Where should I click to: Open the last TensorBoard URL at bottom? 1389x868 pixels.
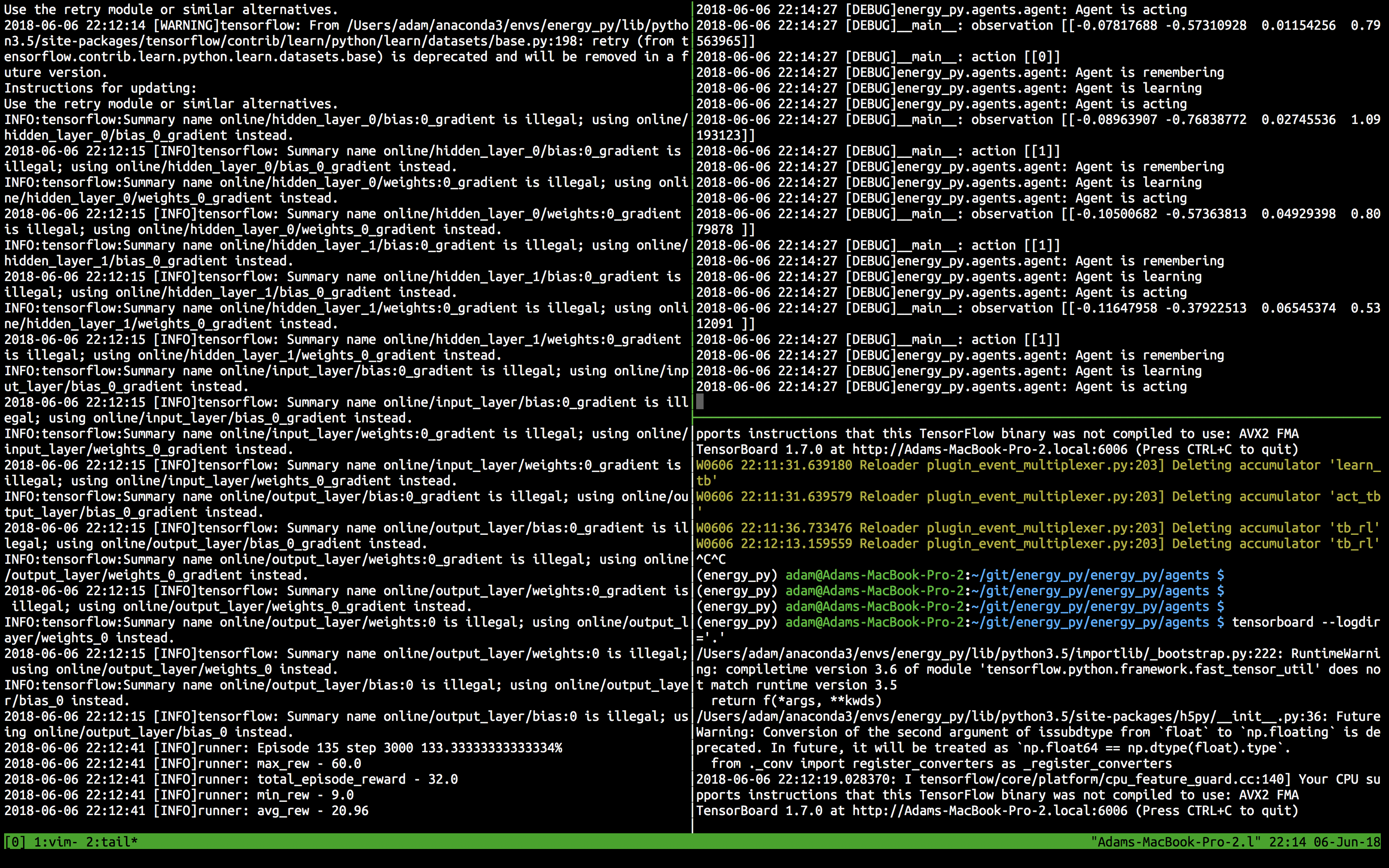[x=990, y=811]
